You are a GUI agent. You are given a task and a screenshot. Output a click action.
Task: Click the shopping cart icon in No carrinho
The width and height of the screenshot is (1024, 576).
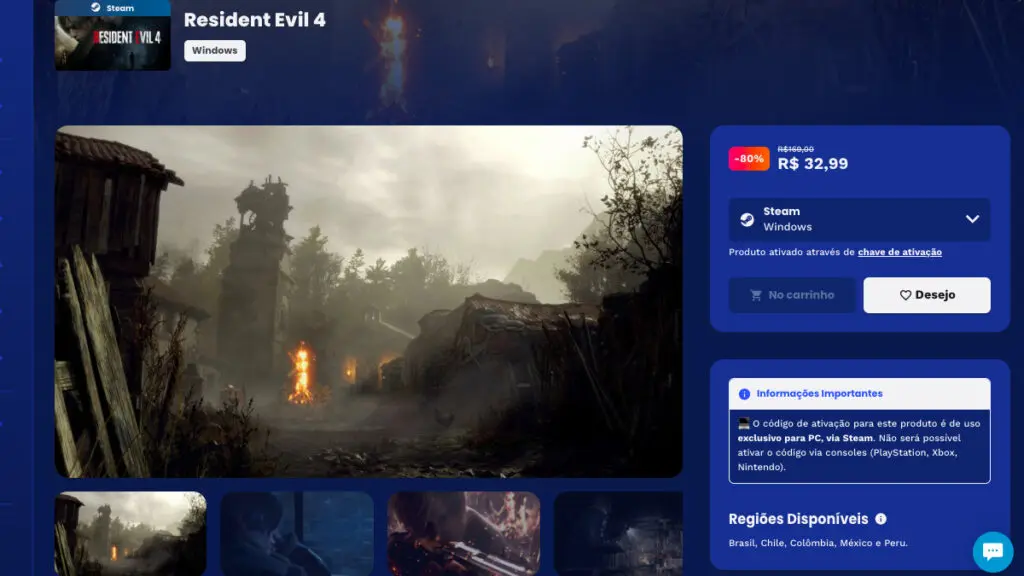(756, 295)
